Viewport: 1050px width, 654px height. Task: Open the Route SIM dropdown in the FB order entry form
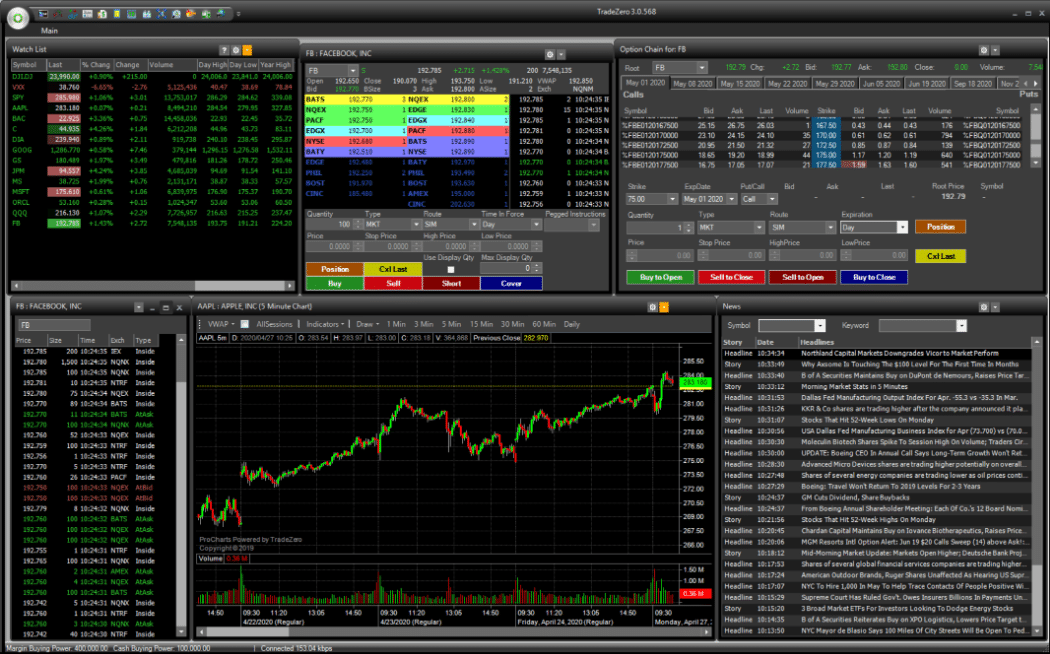tap(477, 225)
